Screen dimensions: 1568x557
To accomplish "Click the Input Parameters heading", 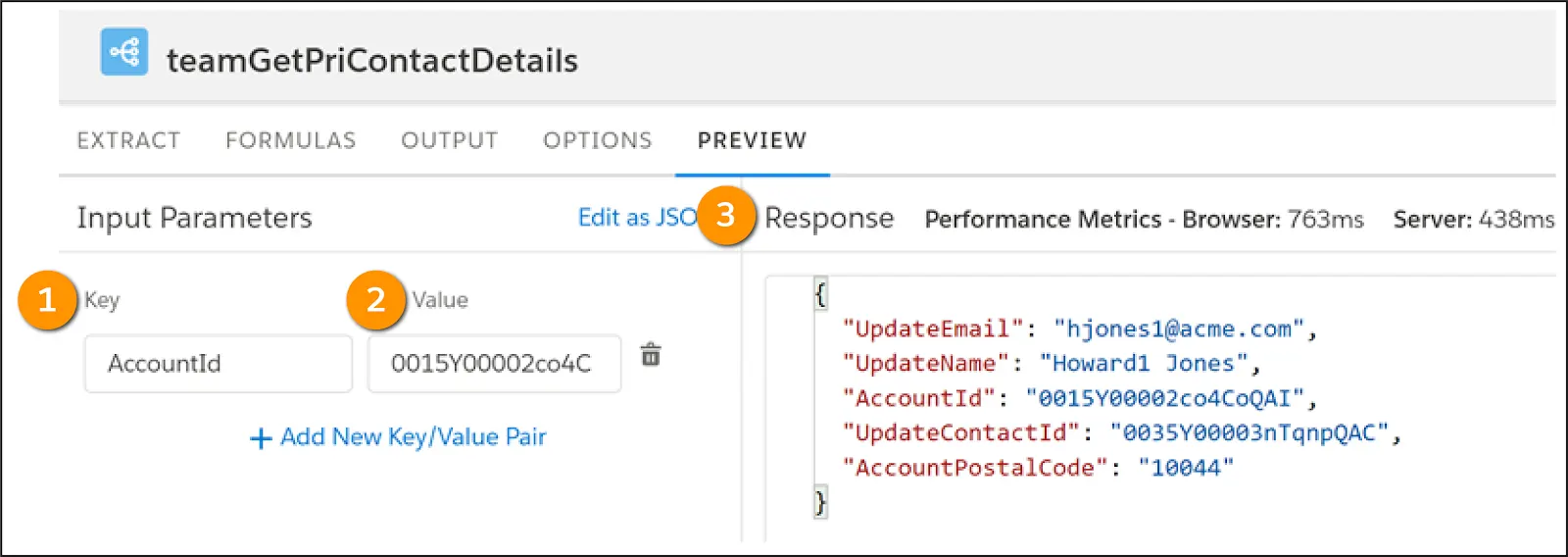I will click(194, 218).
